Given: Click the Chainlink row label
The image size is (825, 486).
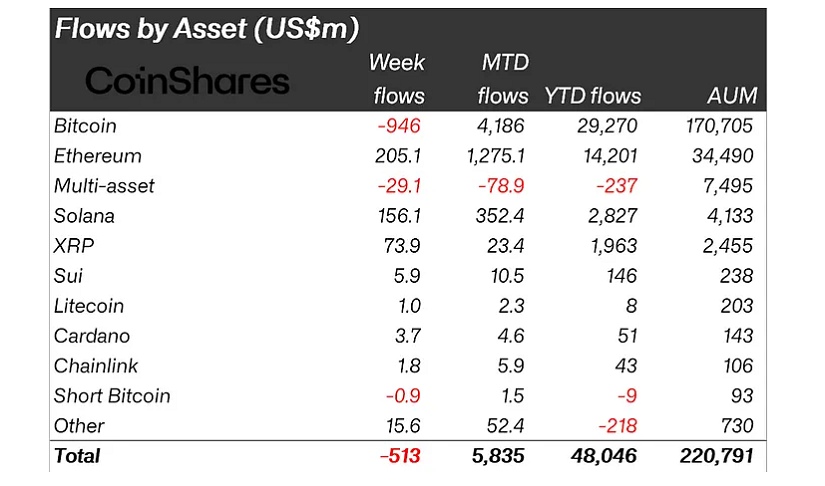Looking at the screenshot, I should pyautogui.click(x=95, y=366).
